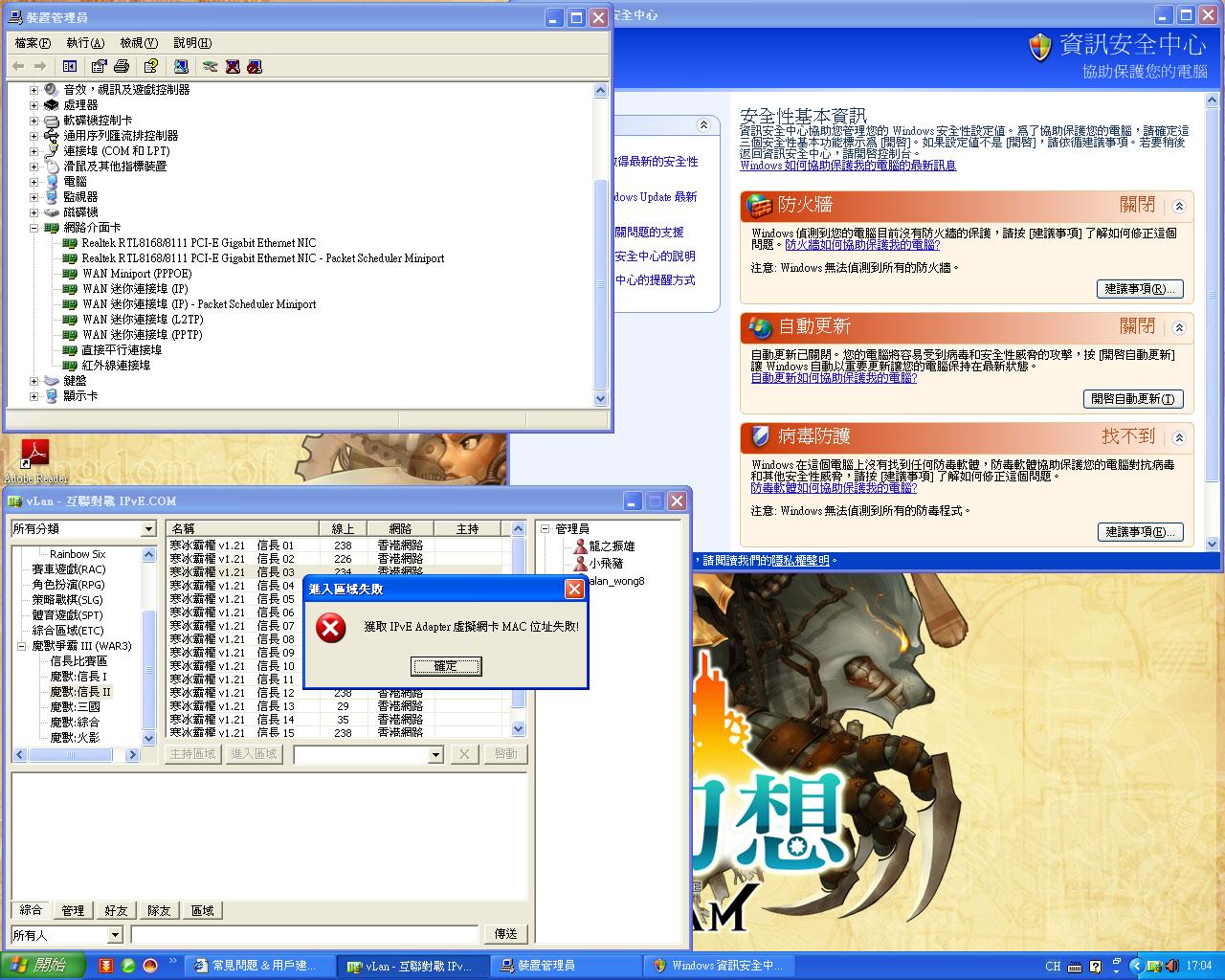The image size is (1225, 980).
Task: Switch to the 管理 tab in vLan
Action: click(x=73, y=910)
